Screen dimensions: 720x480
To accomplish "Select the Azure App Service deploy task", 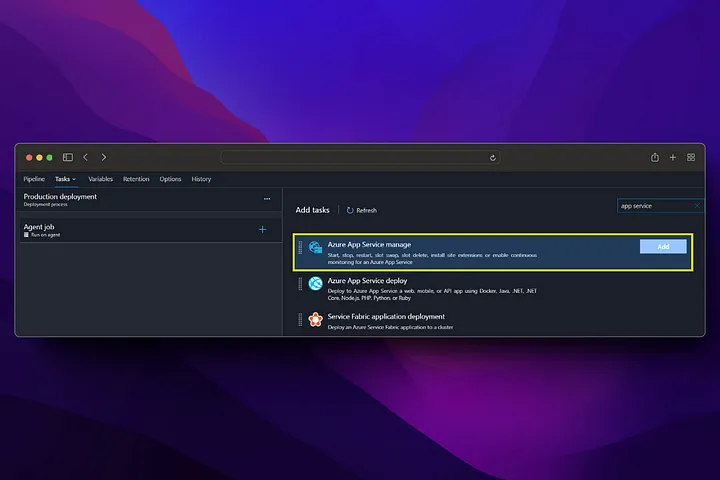I will point(493,288).
